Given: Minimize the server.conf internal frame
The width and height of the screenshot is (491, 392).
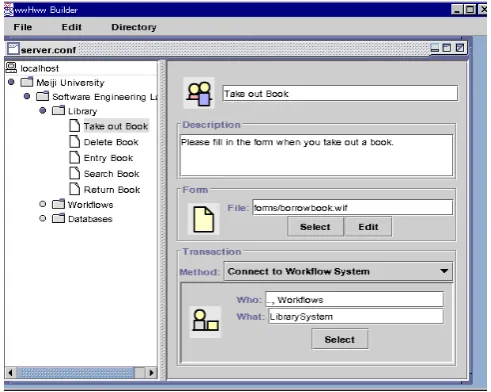Looking at the screenshot, I should click(x=435, y=48).
